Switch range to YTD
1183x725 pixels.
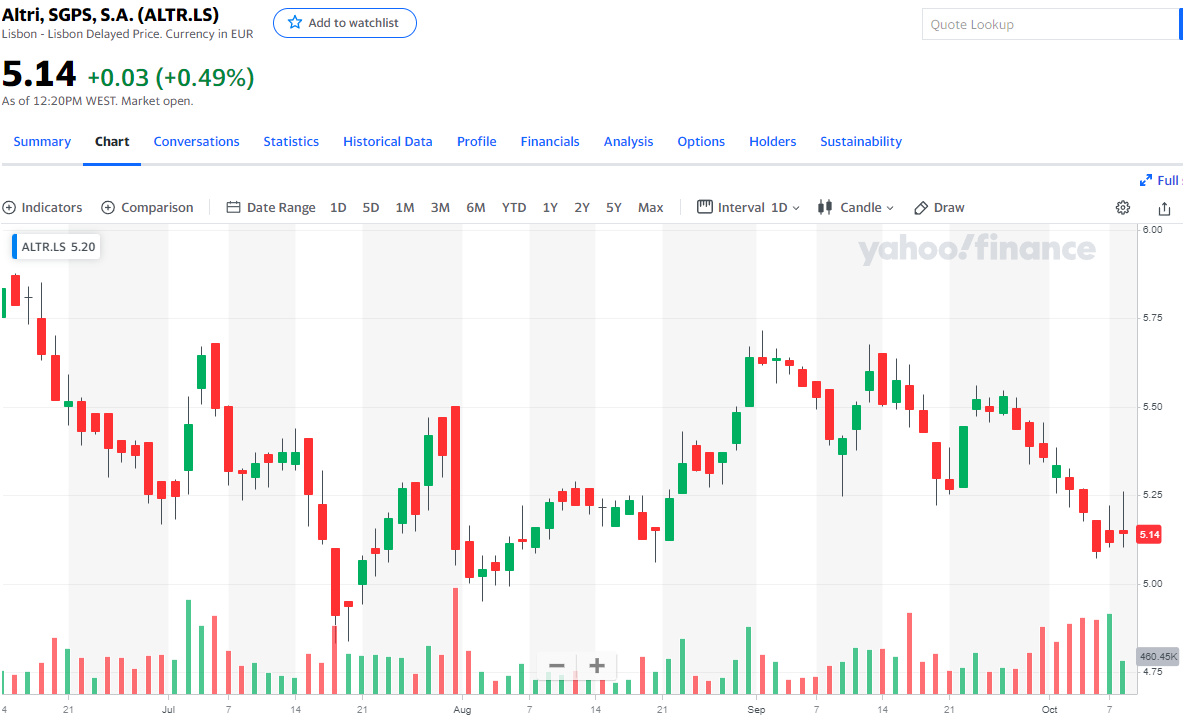514,208
